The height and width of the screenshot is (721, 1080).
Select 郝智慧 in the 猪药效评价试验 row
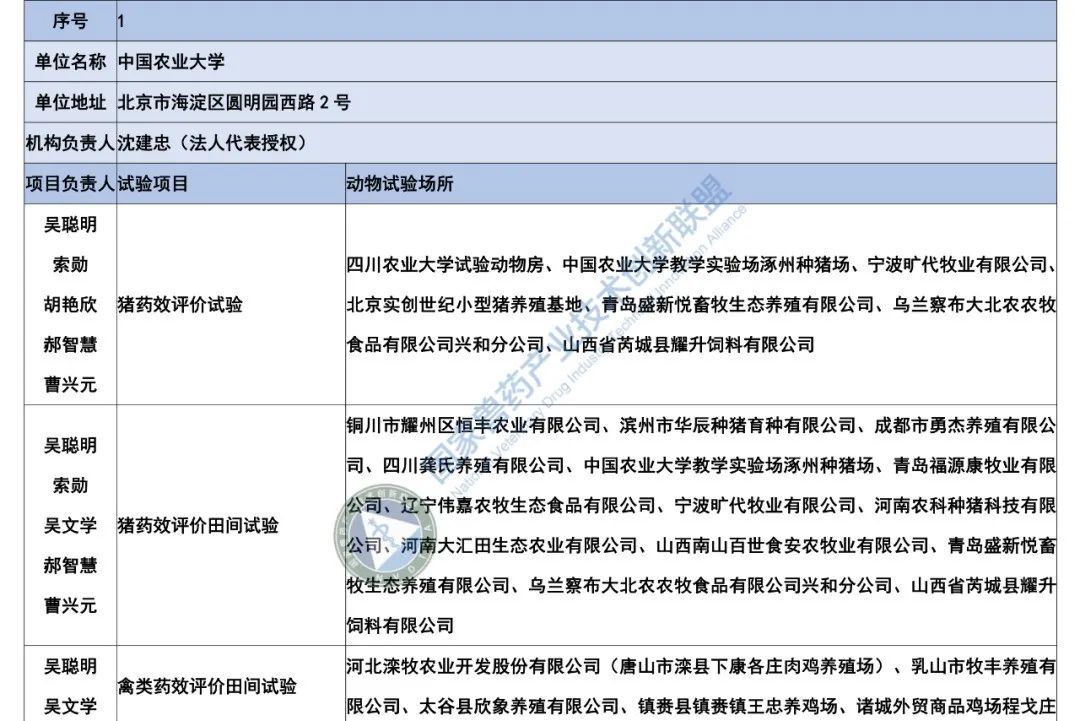point(70,344)
